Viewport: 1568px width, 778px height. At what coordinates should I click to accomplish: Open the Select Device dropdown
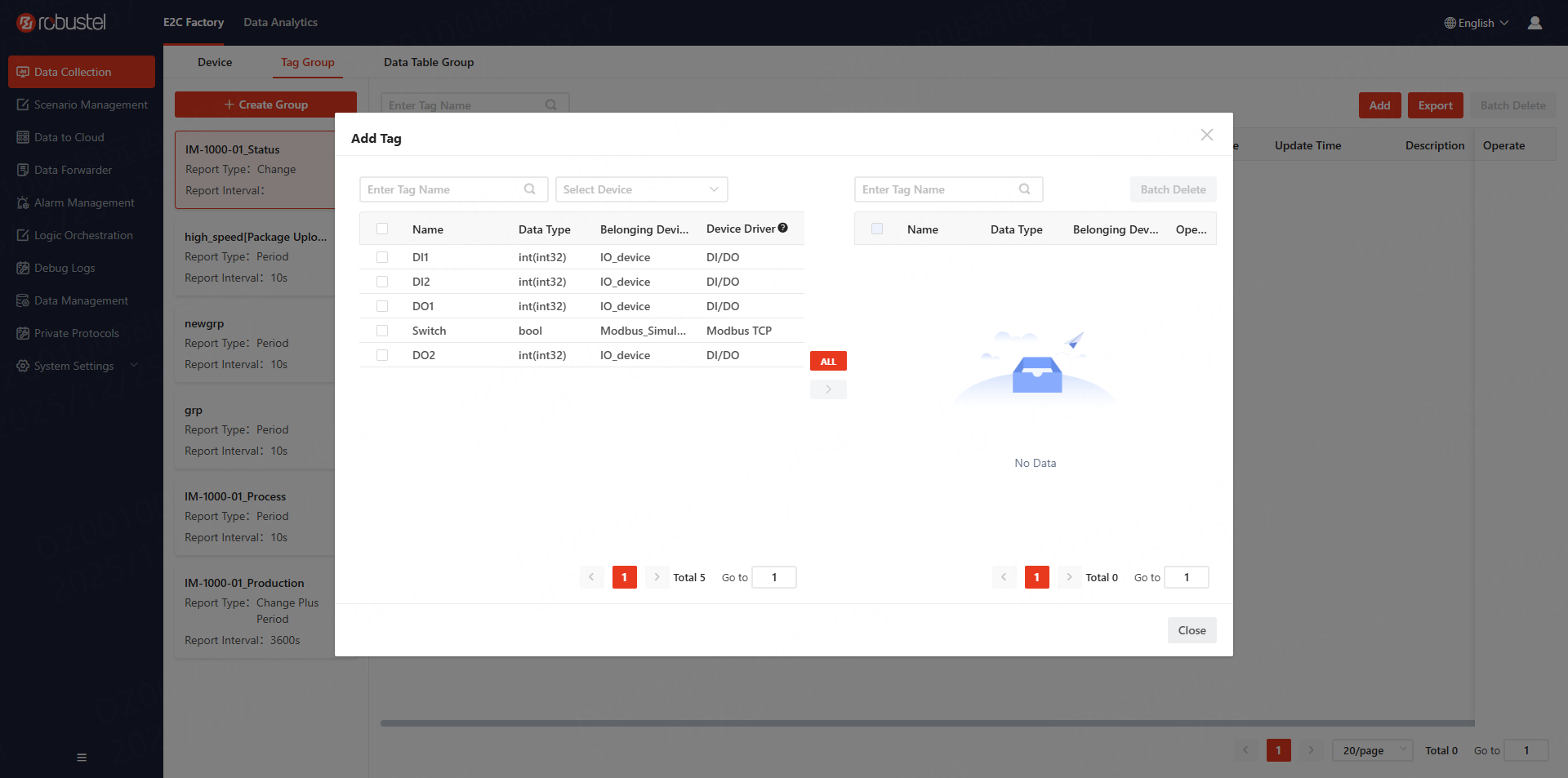point(641,189)
